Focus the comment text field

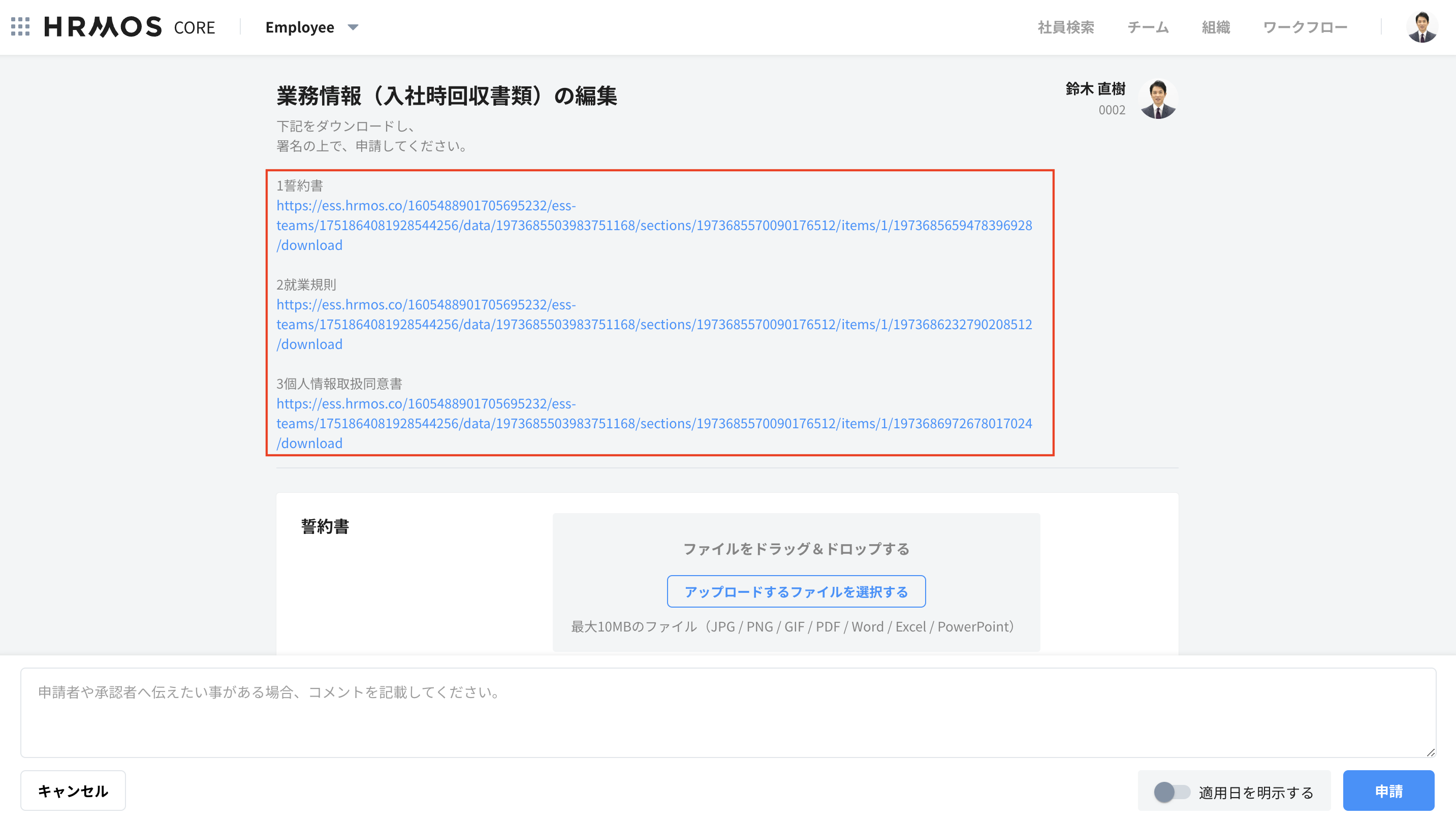point(727,712)
